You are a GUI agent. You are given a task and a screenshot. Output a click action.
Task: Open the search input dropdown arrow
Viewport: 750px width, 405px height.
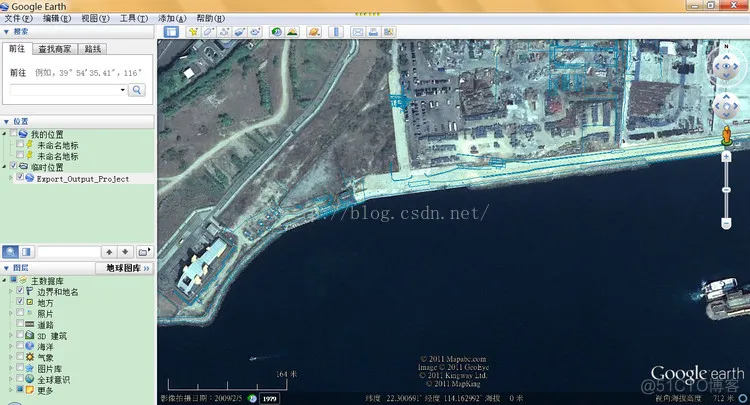click(122, 90)
